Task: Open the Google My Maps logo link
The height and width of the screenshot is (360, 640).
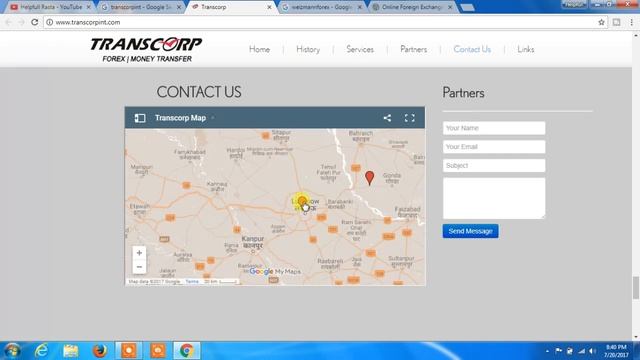Action: click(x=275, y=271)
